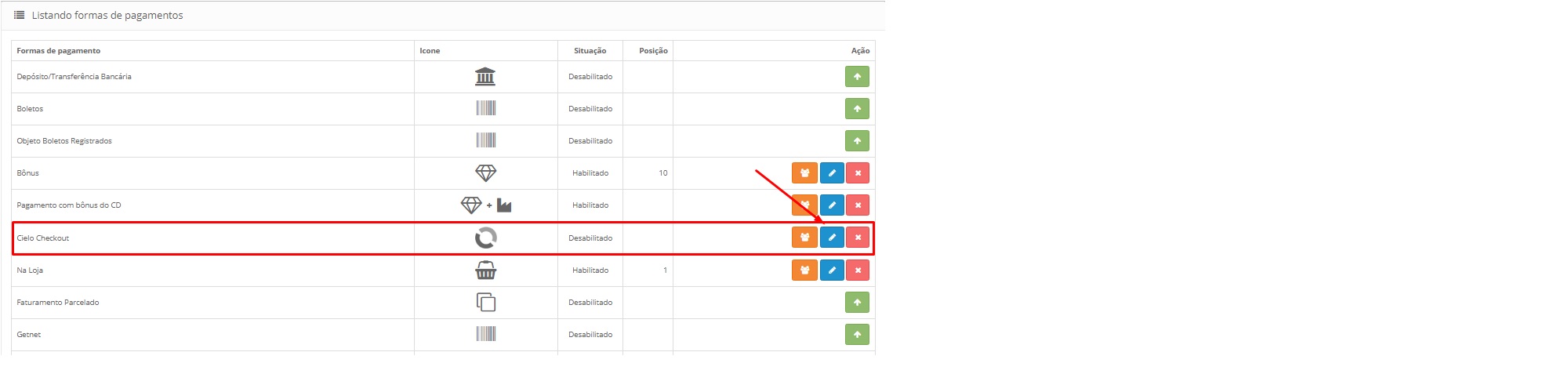Click the green arrow button for Depósito/Transferência Bancária

tap(857, 77)
